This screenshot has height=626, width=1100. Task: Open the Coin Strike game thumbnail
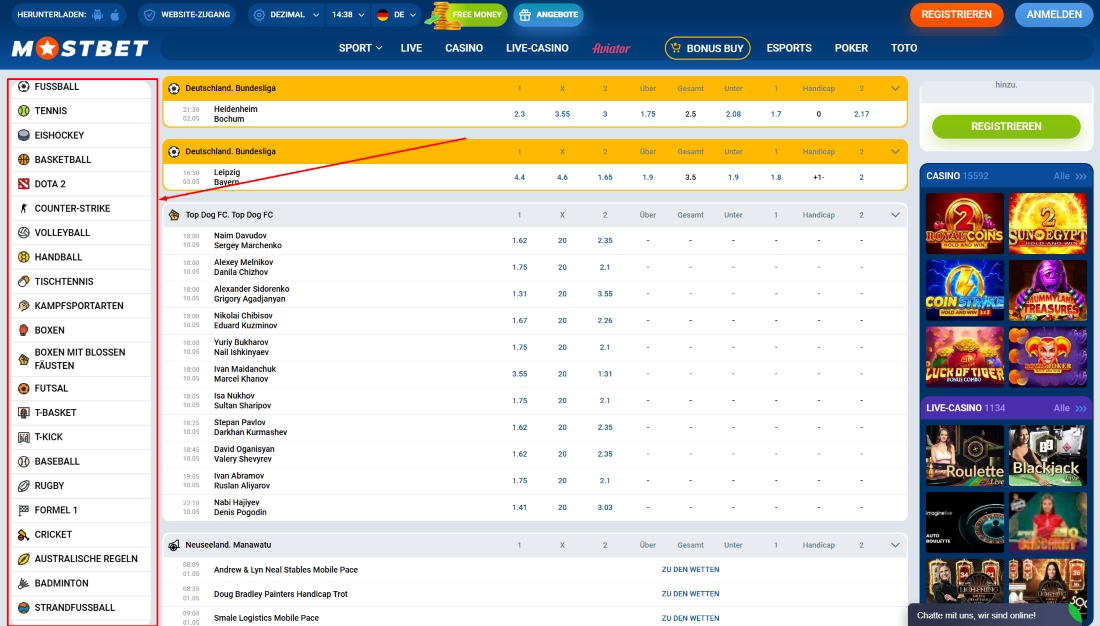click(x=965, y=291)
